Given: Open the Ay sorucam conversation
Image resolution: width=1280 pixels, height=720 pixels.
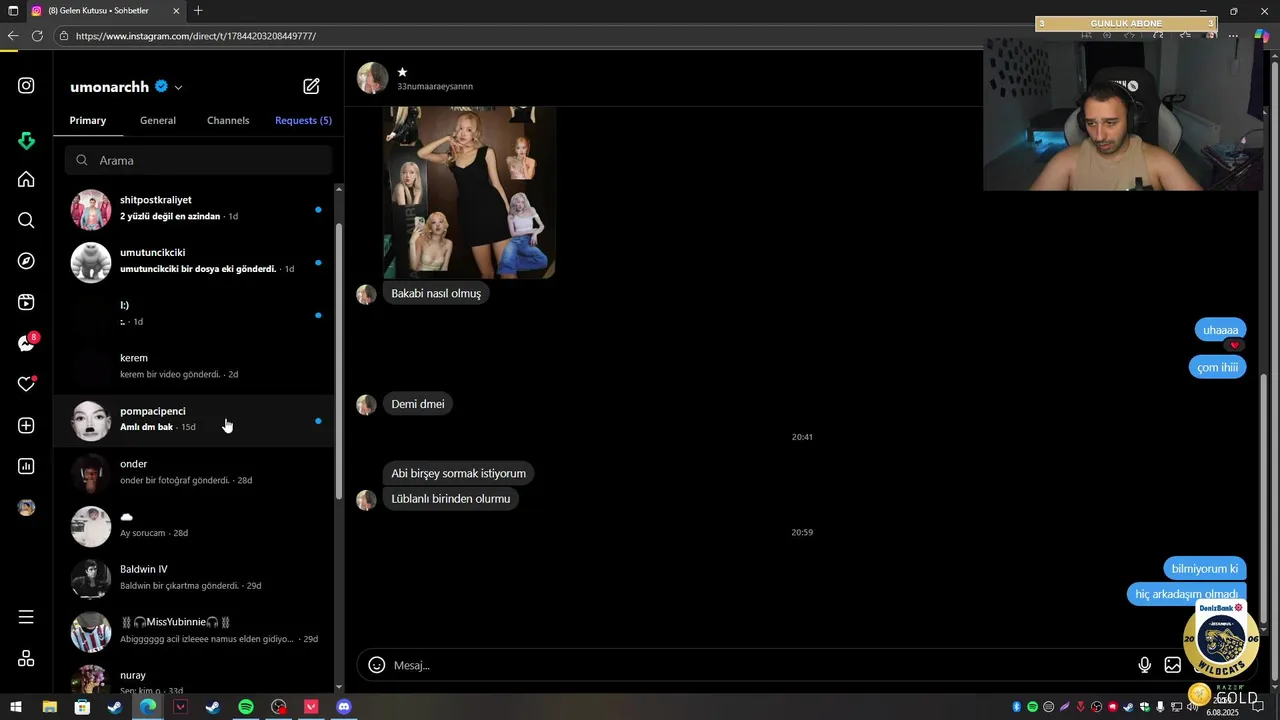Looking at the screenshot, I should 194,526.
